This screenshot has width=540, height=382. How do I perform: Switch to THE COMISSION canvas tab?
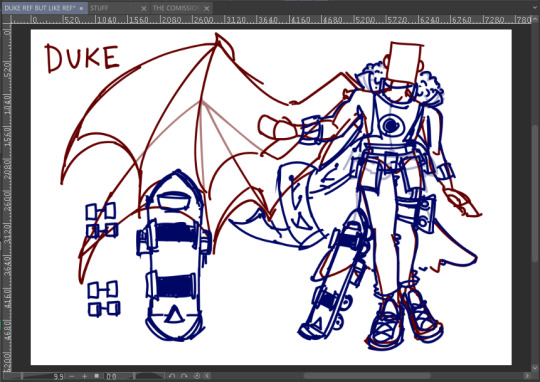(176, 8)
